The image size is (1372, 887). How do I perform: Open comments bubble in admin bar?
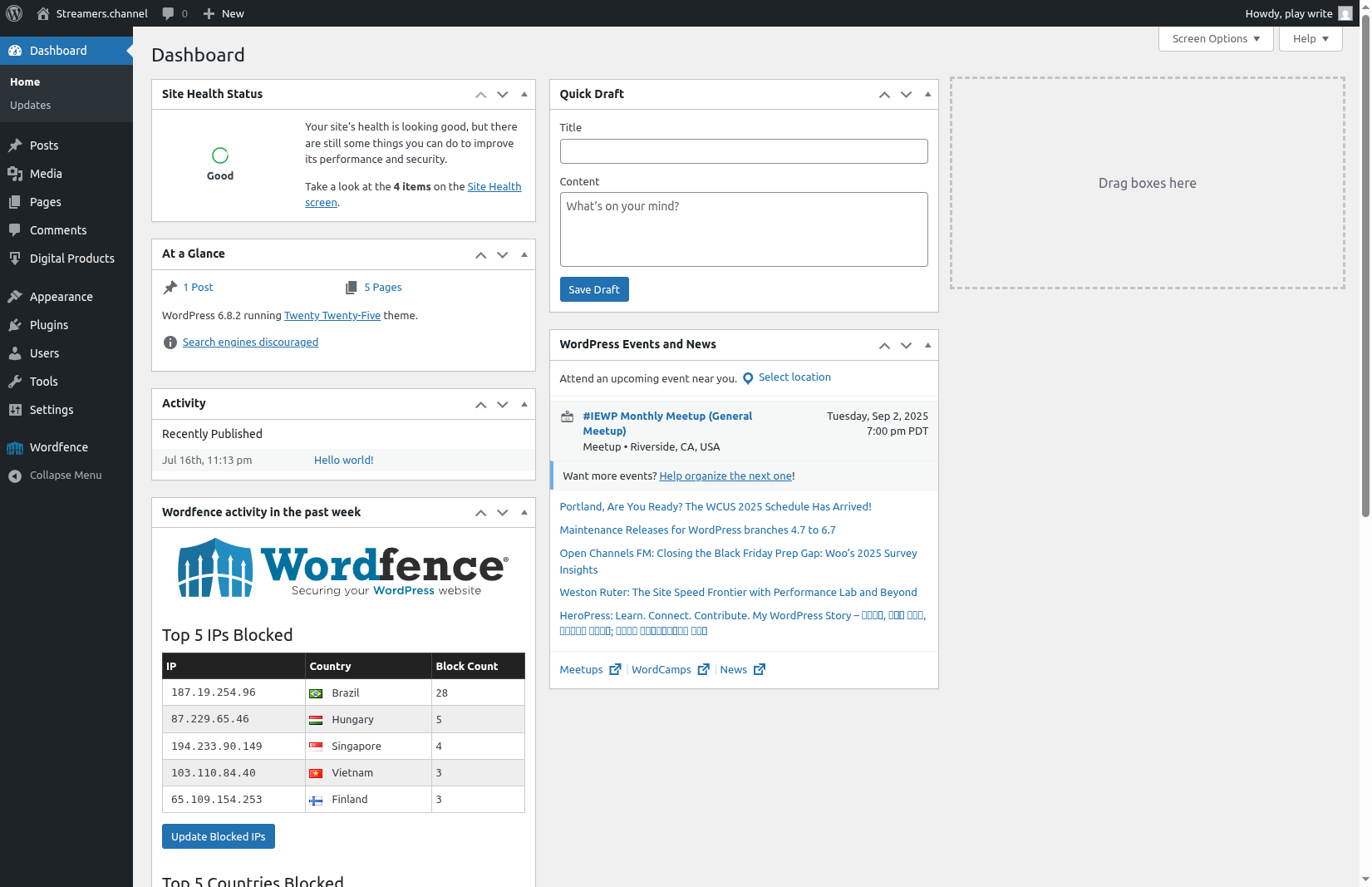[x=169, y=13]
